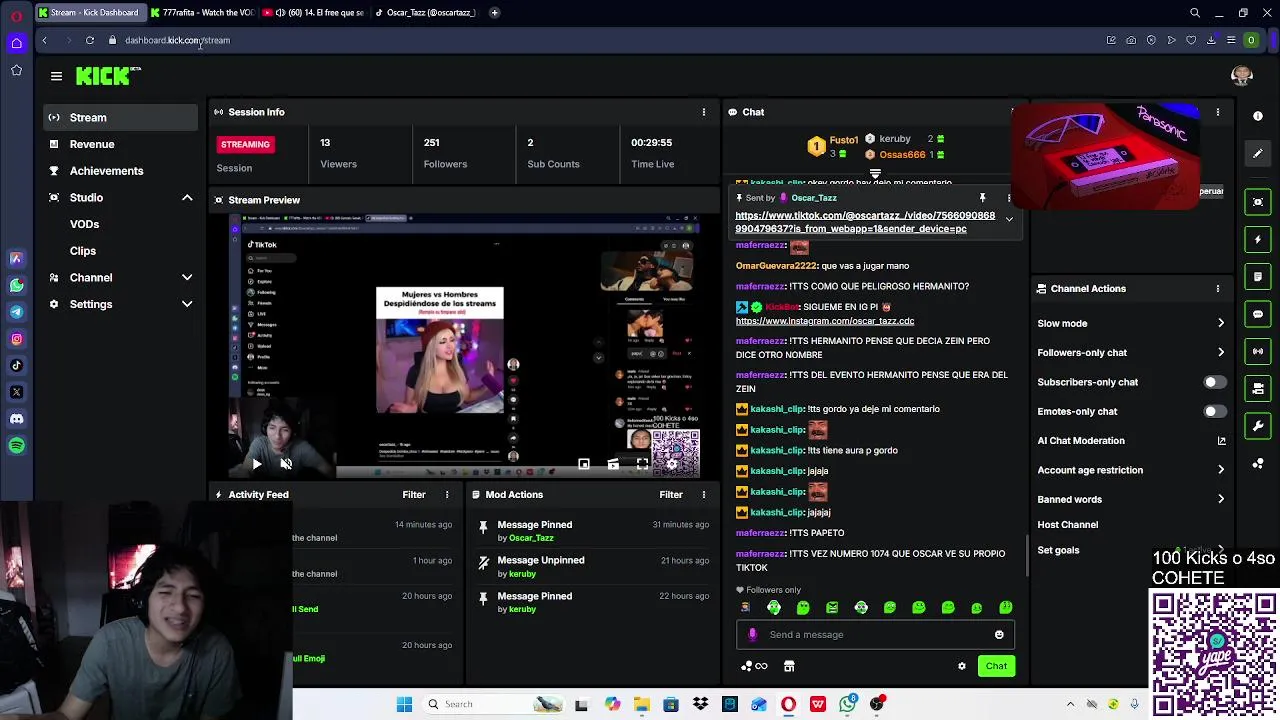
Task: Open Windows Start menu
Action: pyautogui.click(x=404, y=704)
